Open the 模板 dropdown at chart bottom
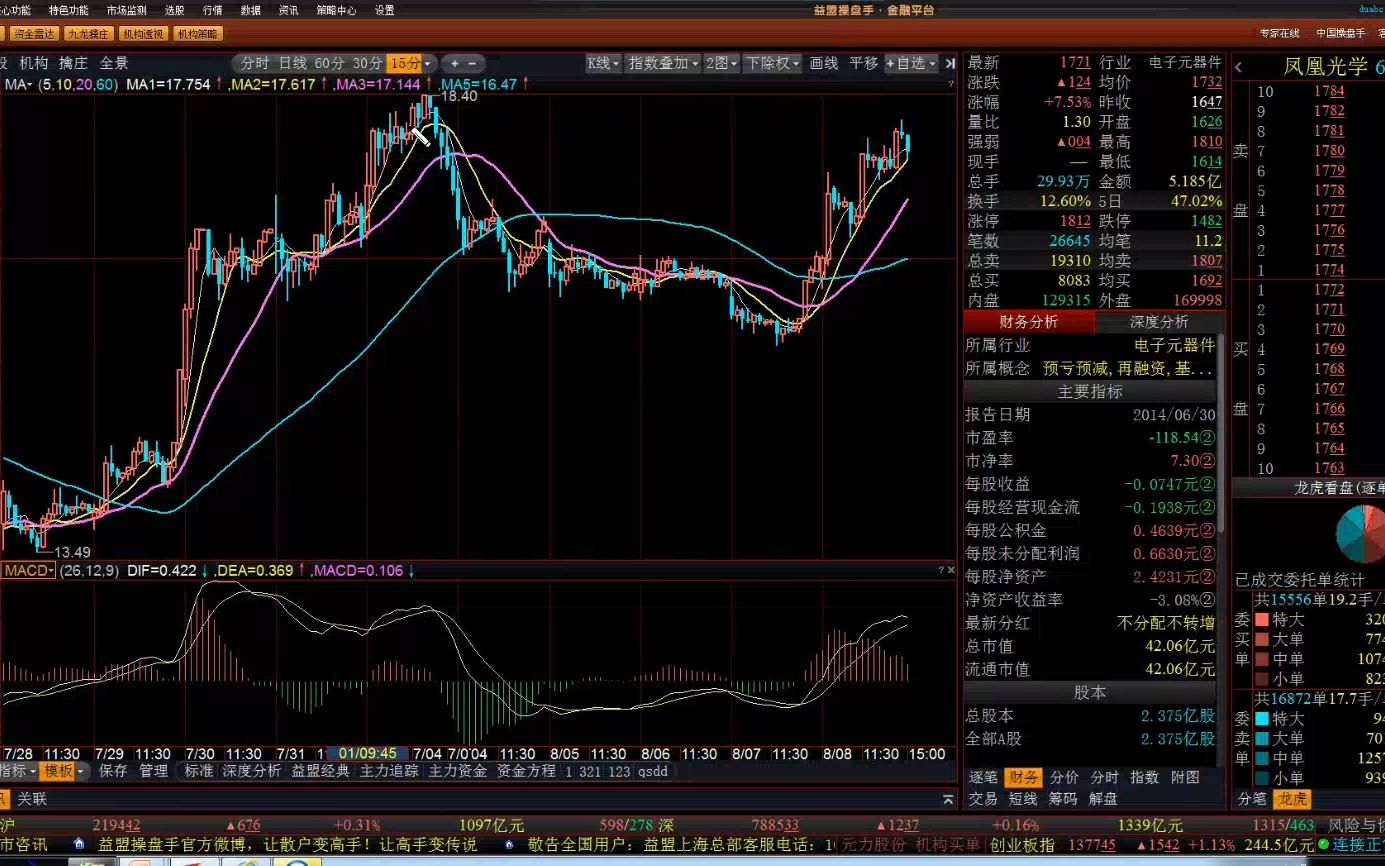 pyautogui.click(x=64, y=771)
